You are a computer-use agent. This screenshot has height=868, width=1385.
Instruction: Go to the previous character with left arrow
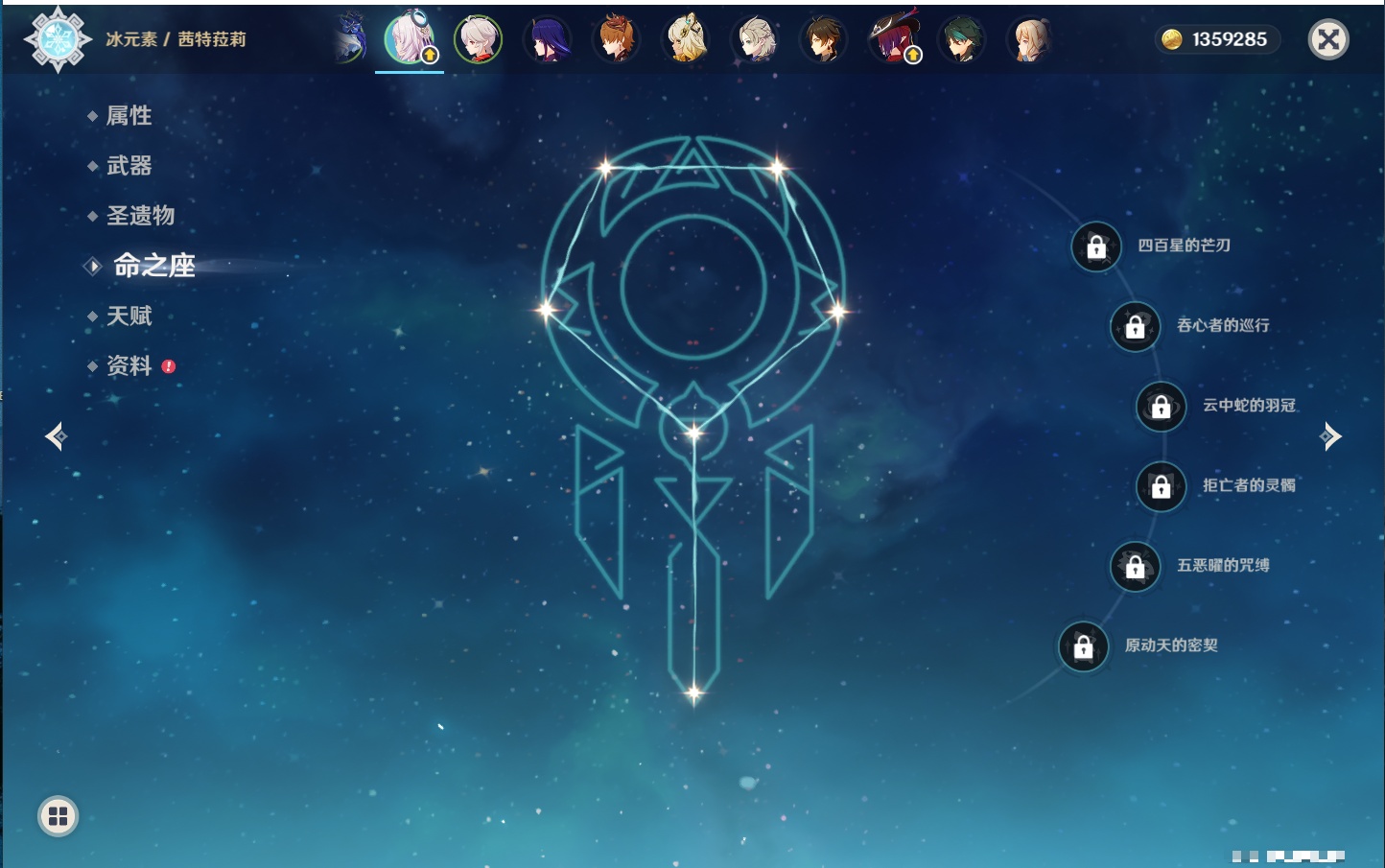click(56, 436)
